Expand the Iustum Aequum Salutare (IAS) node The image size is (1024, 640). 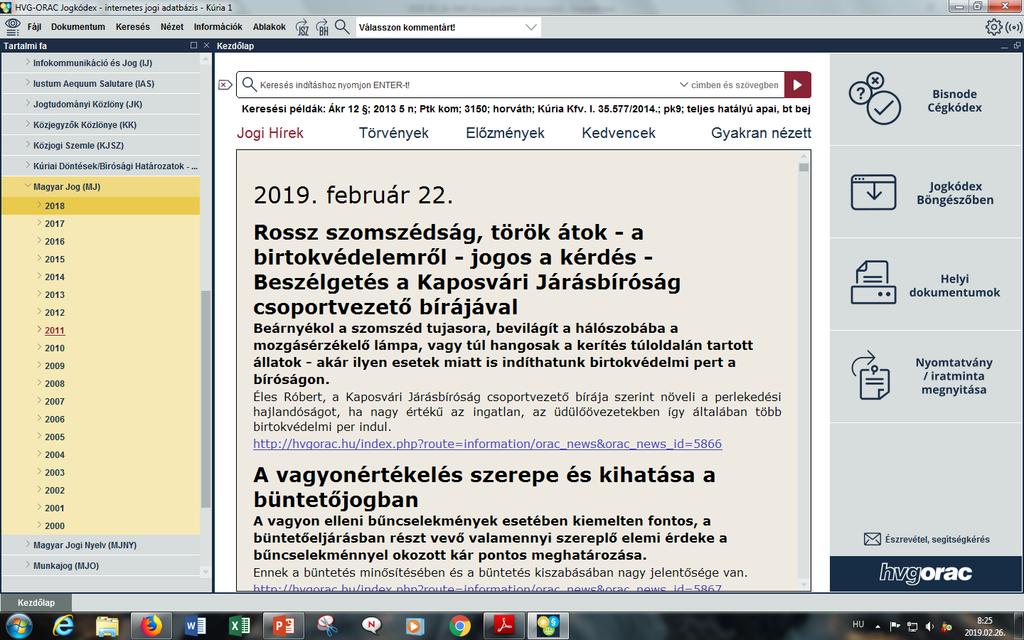[27, 83]
